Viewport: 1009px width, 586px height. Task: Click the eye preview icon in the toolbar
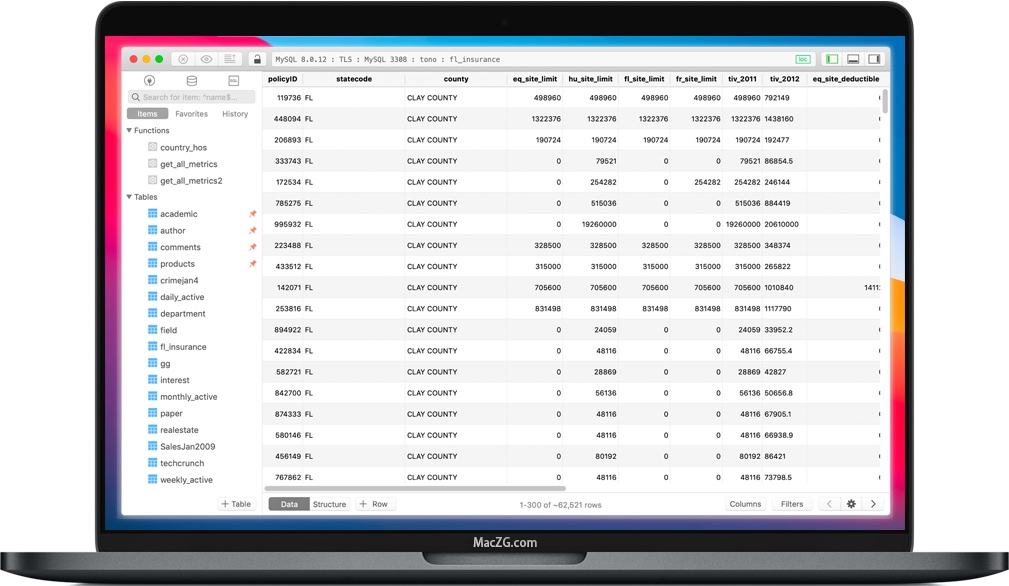207,60
